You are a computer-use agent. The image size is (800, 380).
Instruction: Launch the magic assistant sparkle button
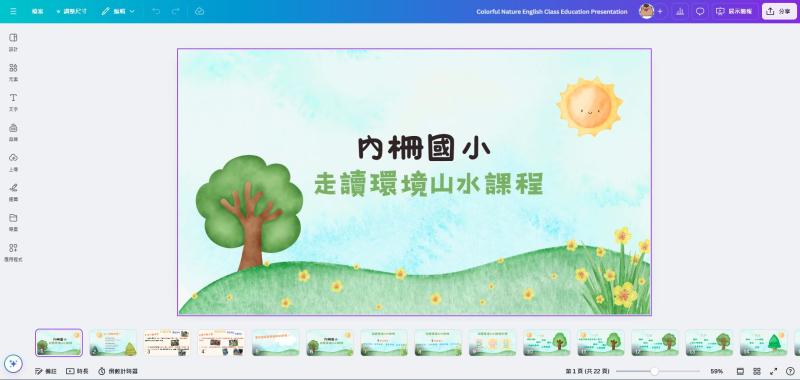[13, 363]
